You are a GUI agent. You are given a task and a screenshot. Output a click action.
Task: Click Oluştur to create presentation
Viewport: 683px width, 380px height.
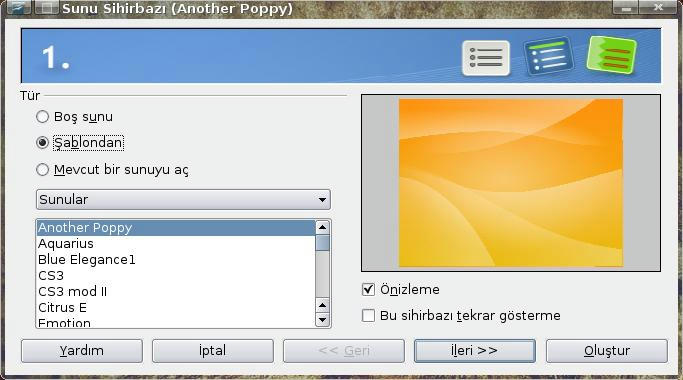tap(607, 351)
